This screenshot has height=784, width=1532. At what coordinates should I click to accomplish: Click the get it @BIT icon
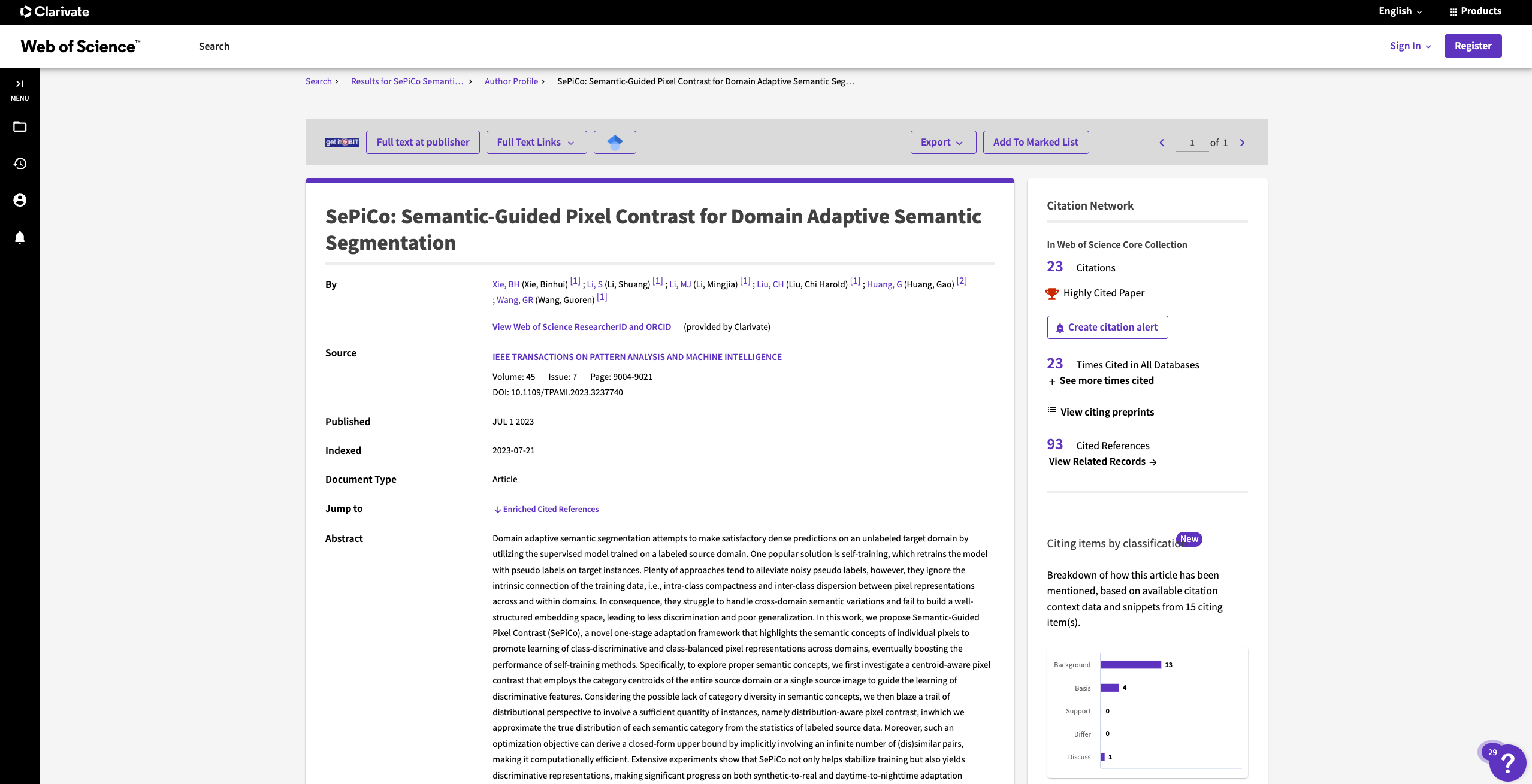[342, 142]
